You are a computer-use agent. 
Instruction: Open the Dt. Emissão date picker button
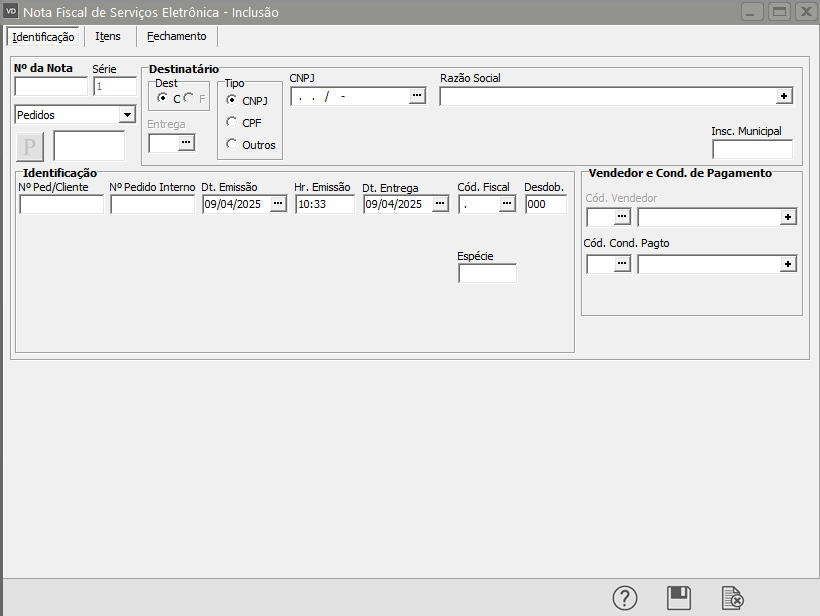pos(278,204)
